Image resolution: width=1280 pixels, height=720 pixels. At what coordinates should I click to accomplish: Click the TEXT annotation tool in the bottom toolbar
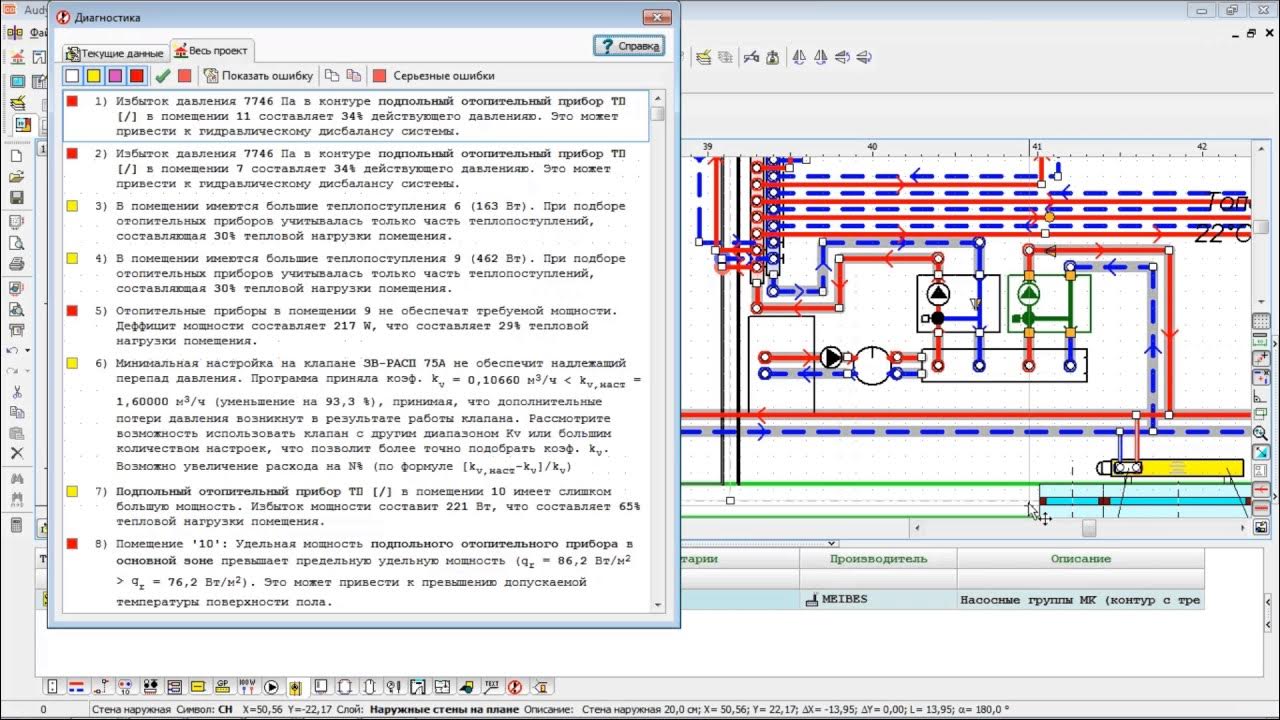pyautogui.click(x=491, y=687)
